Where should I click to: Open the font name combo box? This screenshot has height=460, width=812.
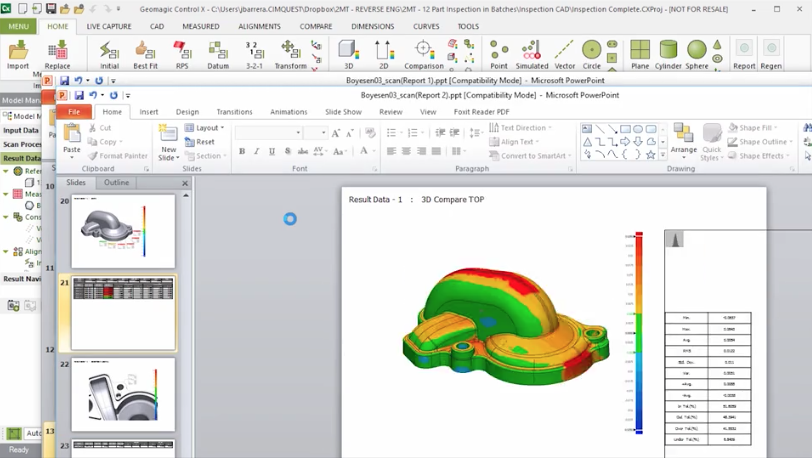pos(268,133)
